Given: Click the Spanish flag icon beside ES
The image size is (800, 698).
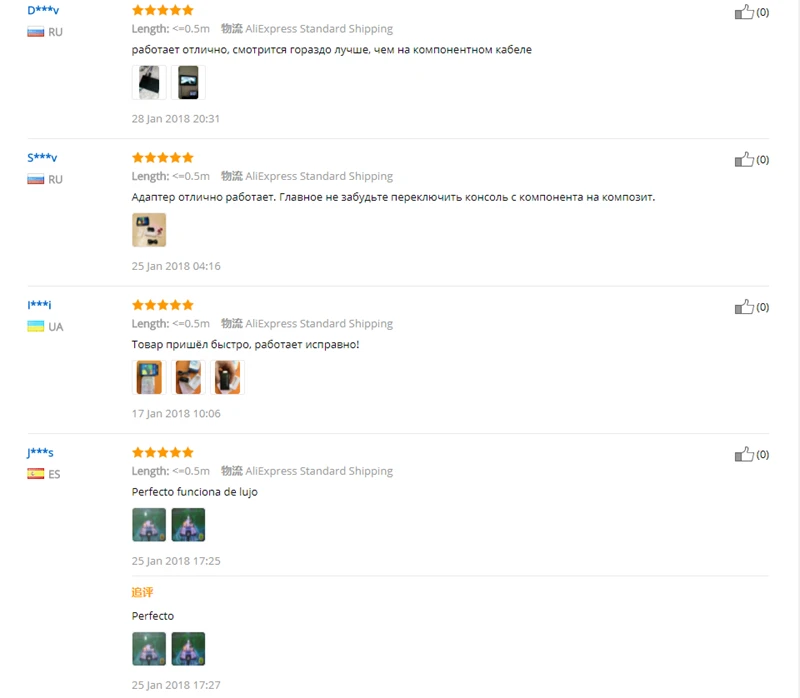Looking at the screenshot, I should (x=36, y=474).
